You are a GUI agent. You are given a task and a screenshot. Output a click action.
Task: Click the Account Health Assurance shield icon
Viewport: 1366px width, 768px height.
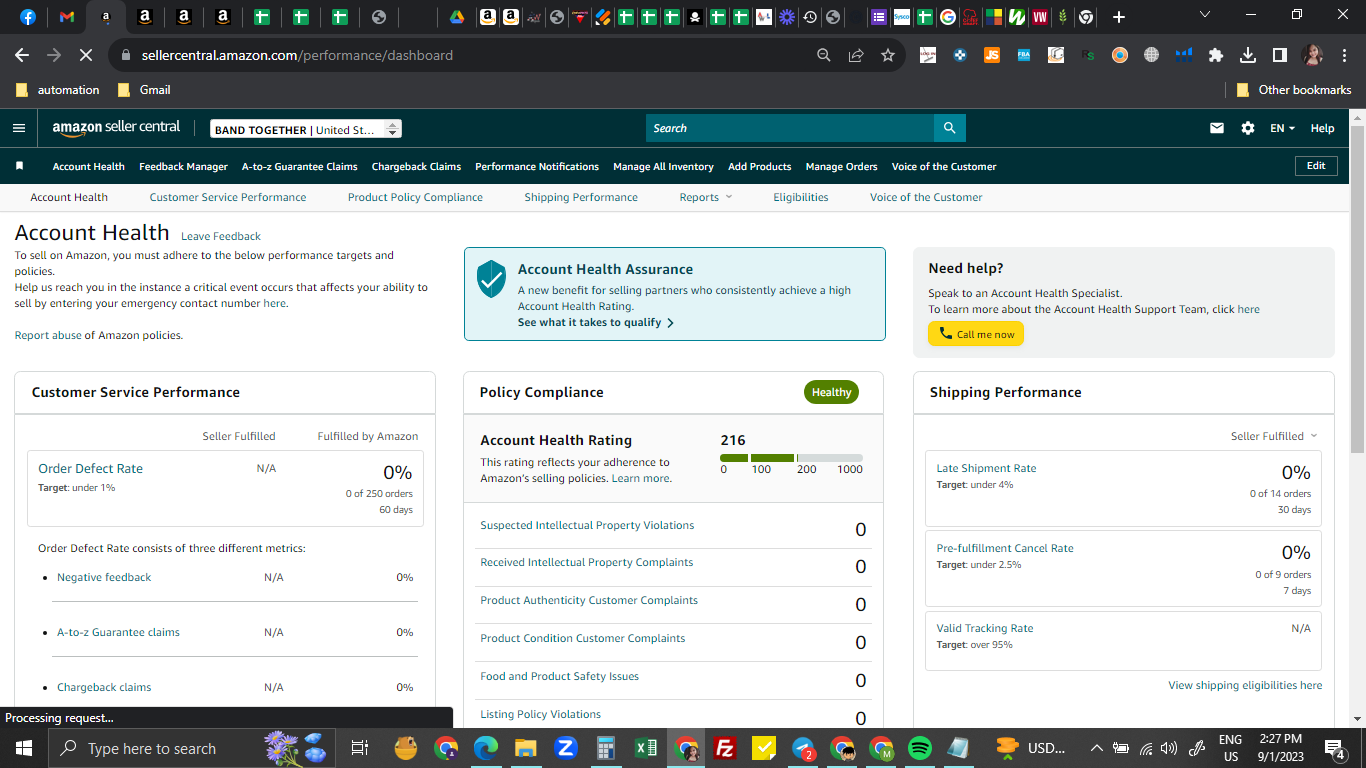click(x=491, y=279)
